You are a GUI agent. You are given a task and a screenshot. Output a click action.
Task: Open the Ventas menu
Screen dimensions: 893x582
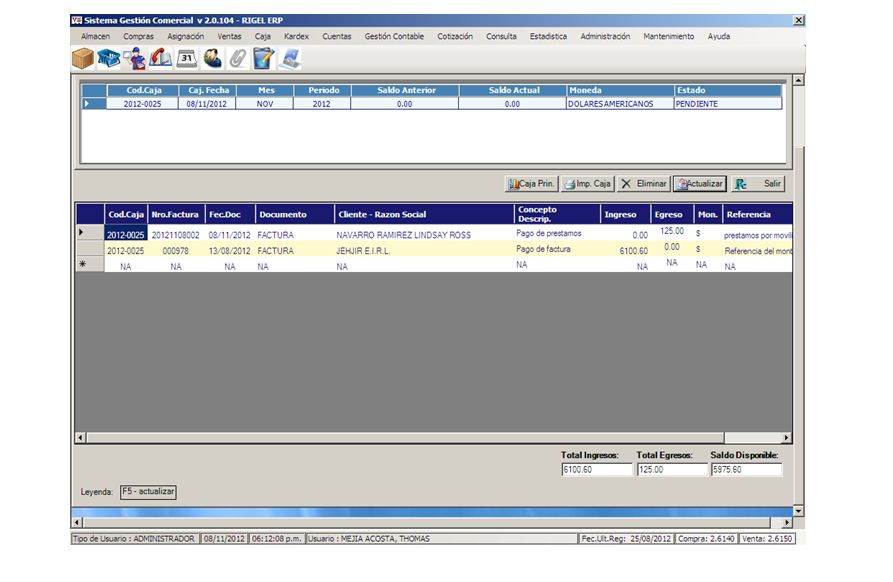tap(229, 36)
